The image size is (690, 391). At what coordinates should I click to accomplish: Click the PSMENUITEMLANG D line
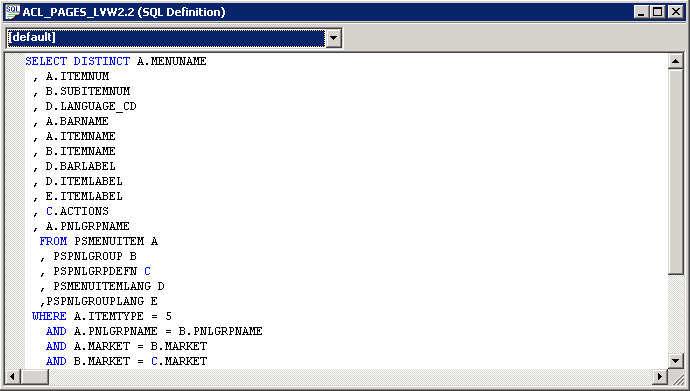point(103,286)
